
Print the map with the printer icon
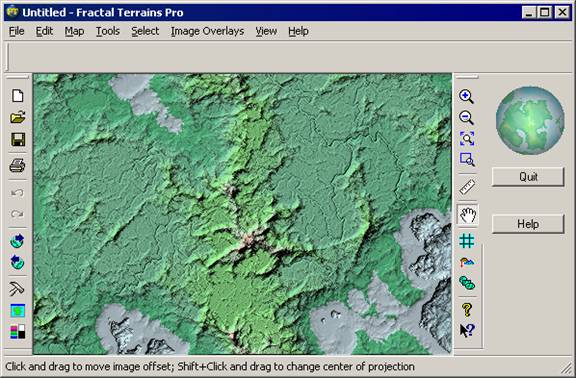pos(18,165)
